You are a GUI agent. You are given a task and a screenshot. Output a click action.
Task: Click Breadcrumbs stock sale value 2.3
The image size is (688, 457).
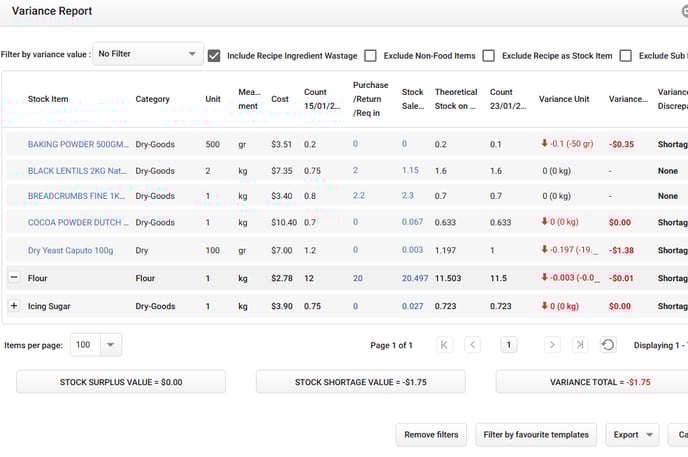(x=408, y=196)
